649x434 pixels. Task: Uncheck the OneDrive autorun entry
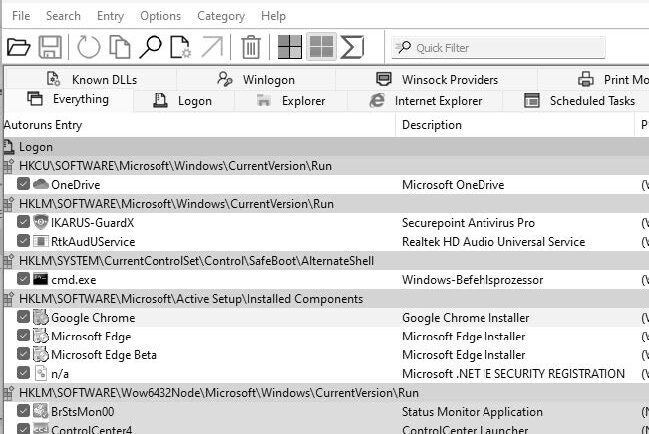pos(23,184)
